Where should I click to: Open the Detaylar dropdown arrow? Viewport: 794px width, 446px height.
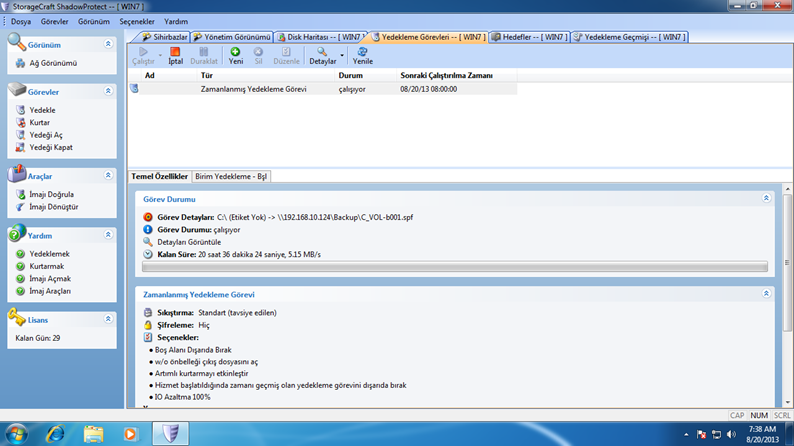coord(342,56)
